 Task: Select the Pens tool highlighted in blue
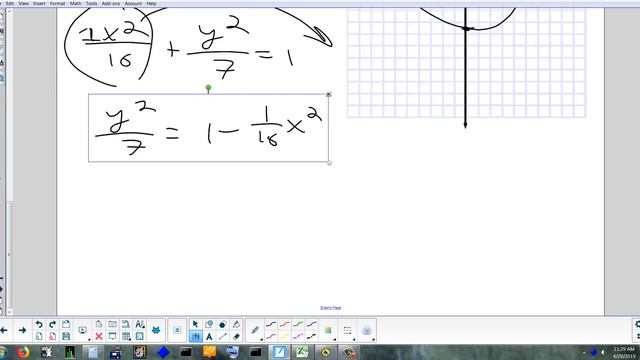pyautogui.click(x=196, y=336)
